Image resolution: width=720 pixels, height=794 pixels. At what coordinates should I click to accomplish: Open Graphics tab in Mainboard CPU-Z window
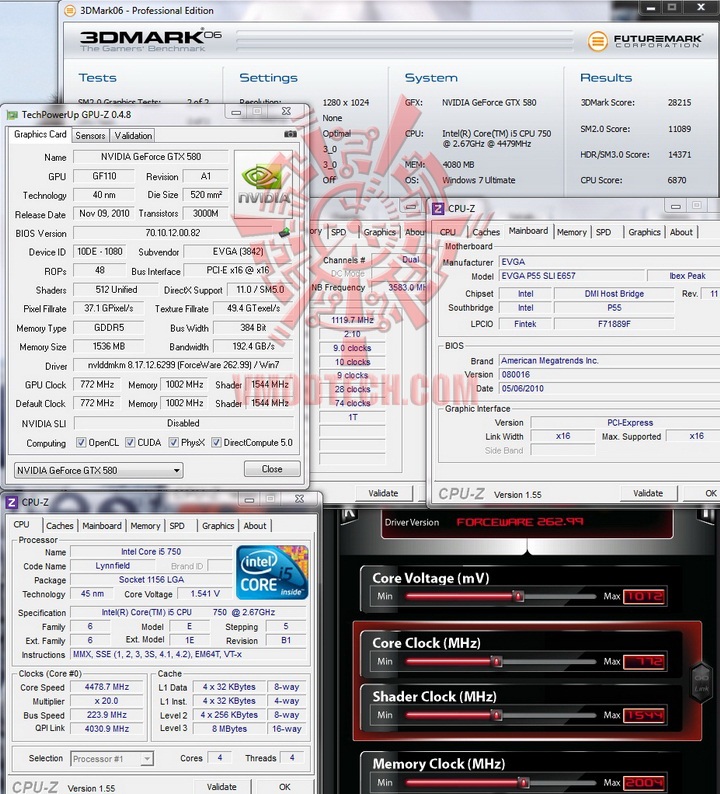644,232
